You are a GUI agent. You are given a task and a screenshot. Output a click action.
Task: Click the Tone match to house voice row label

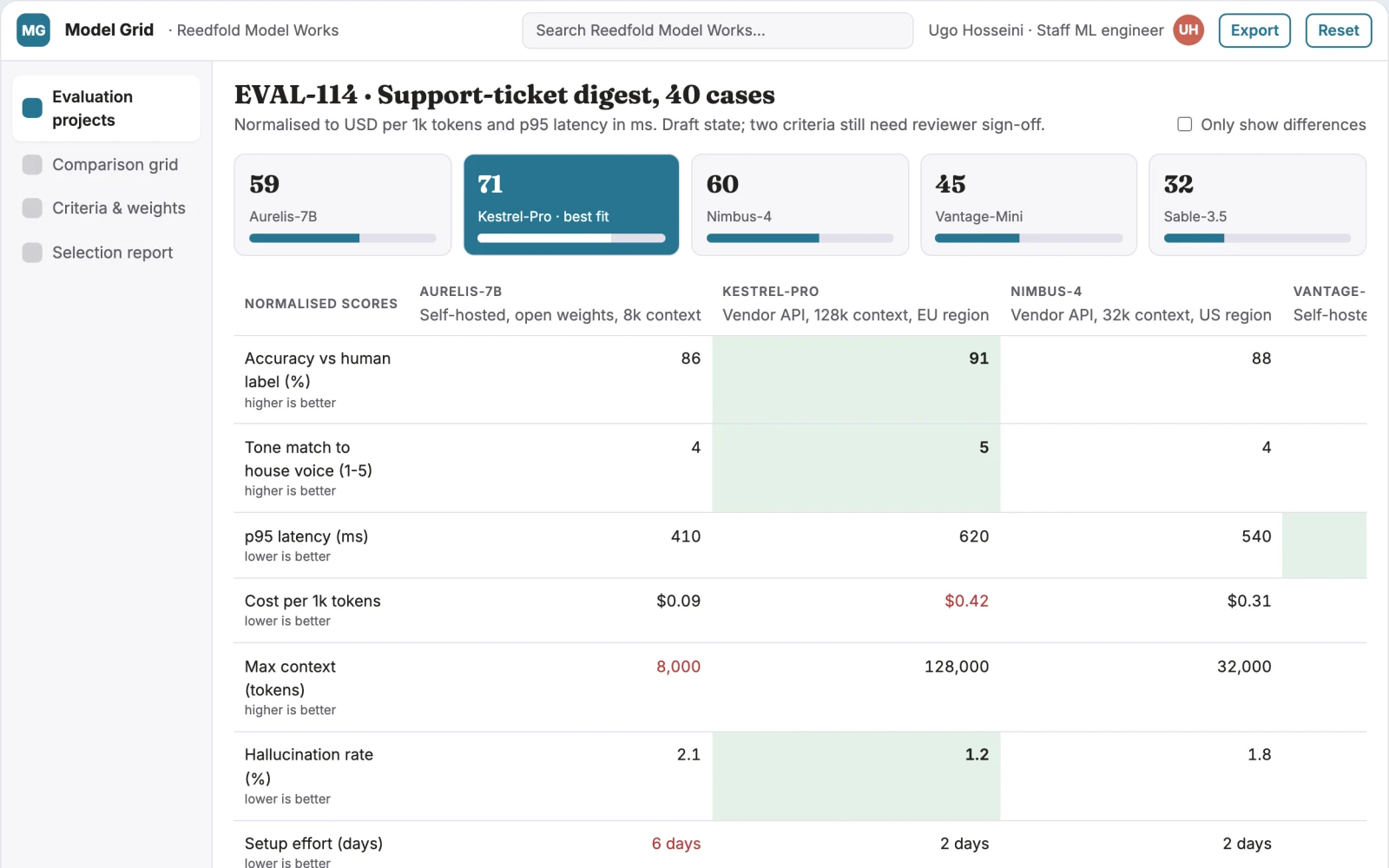(x=308, y=459)
